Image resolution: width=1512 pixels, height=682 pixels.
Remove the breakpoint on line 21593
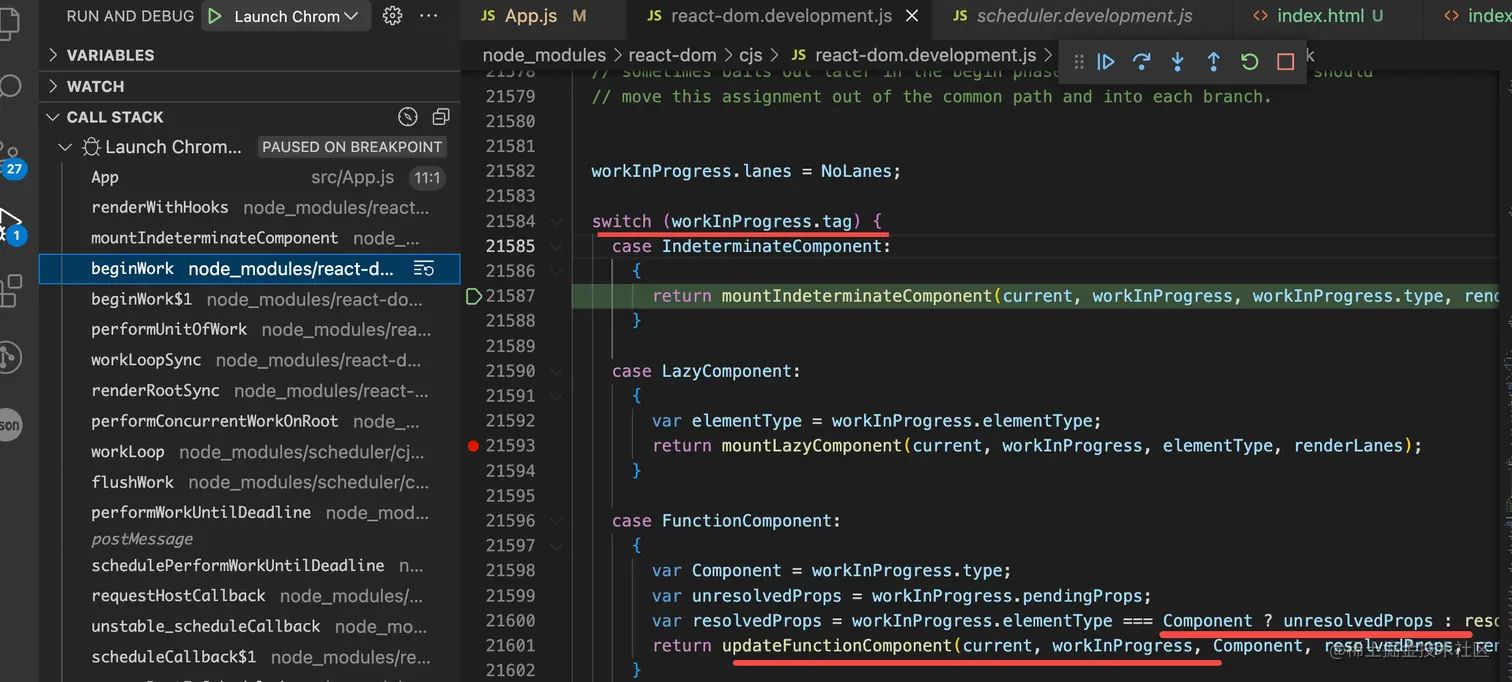[473, 446]
